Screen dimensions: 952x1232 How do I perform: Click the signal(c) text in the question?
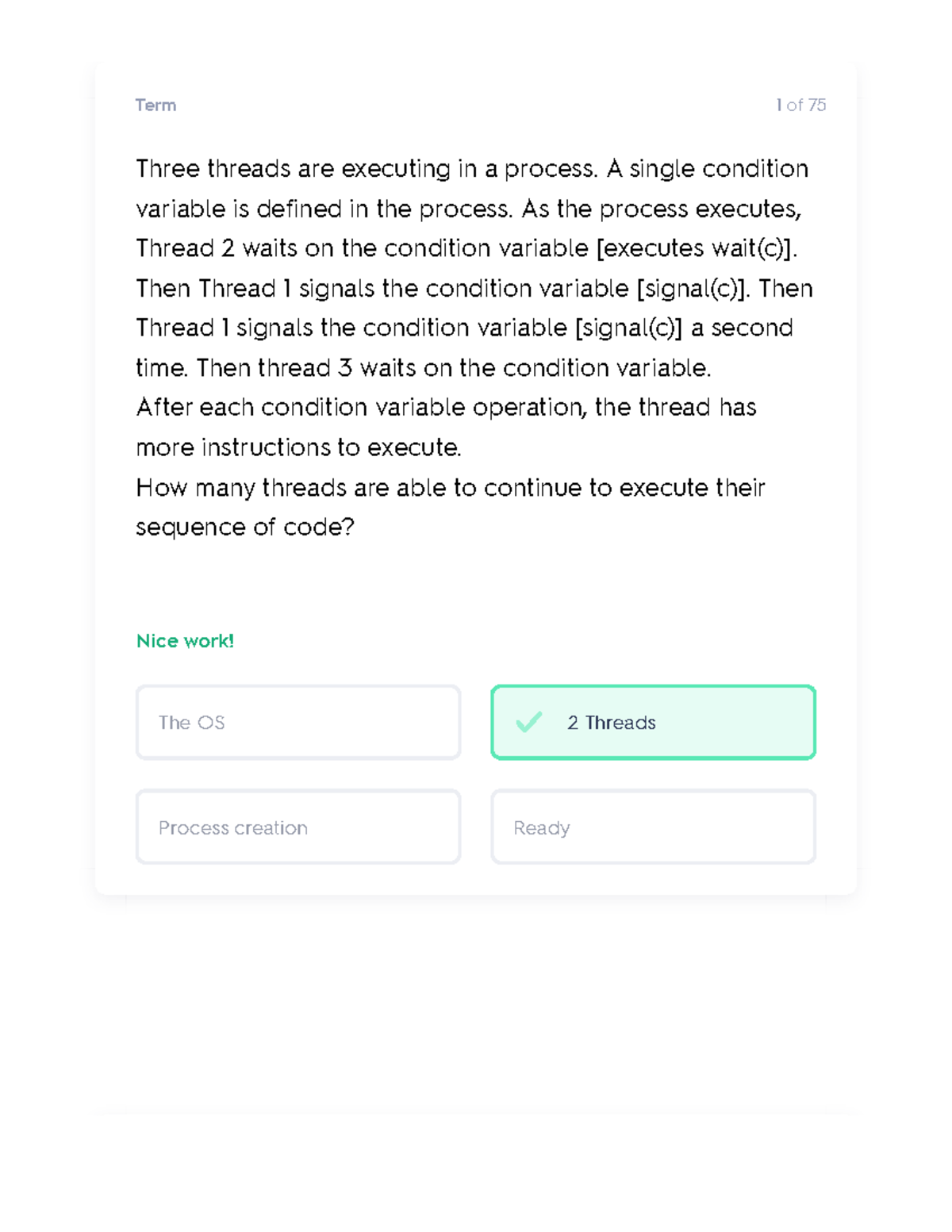tap(694, 288)
